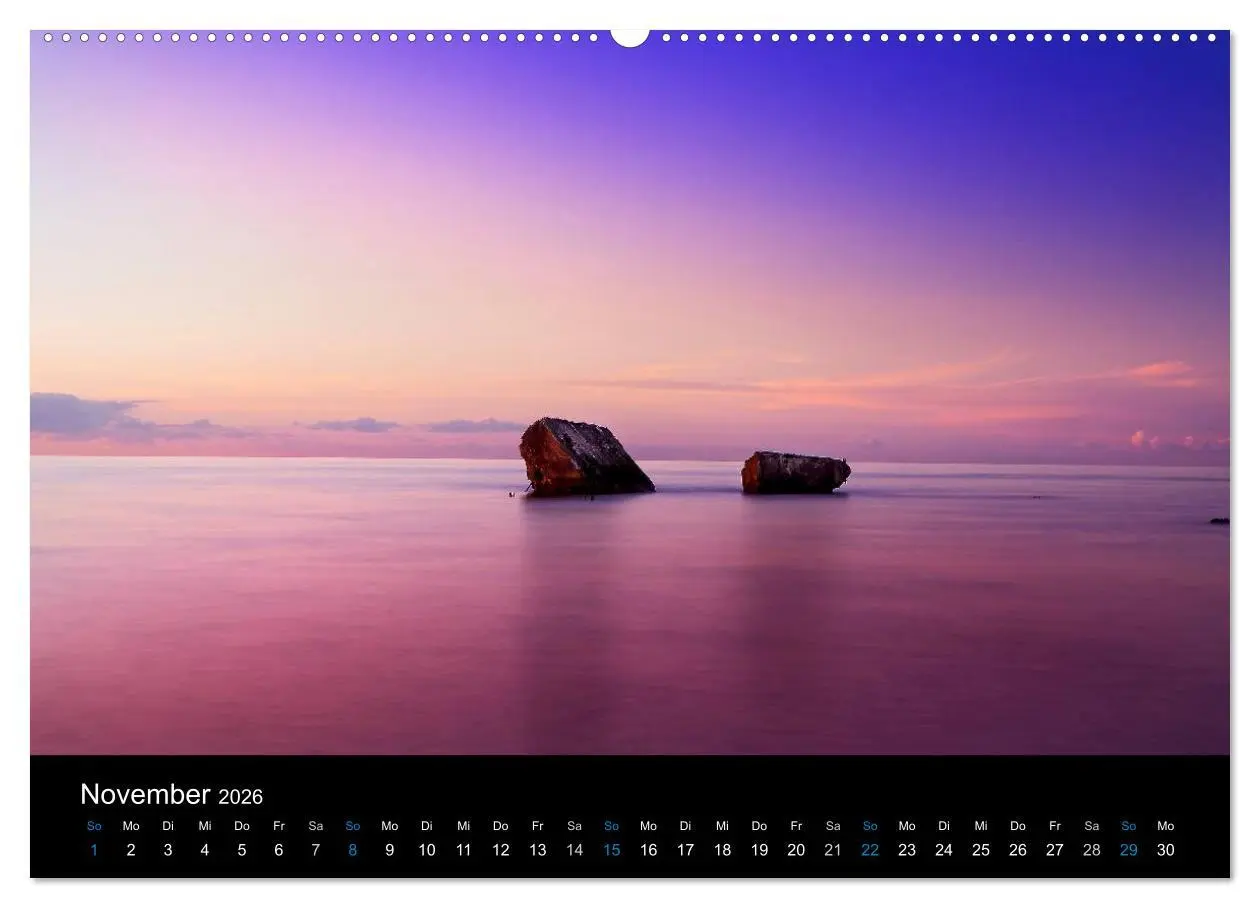1260x908 pixels.
Task: Click the first So weekday header
Action: click(x=94, y=826)
